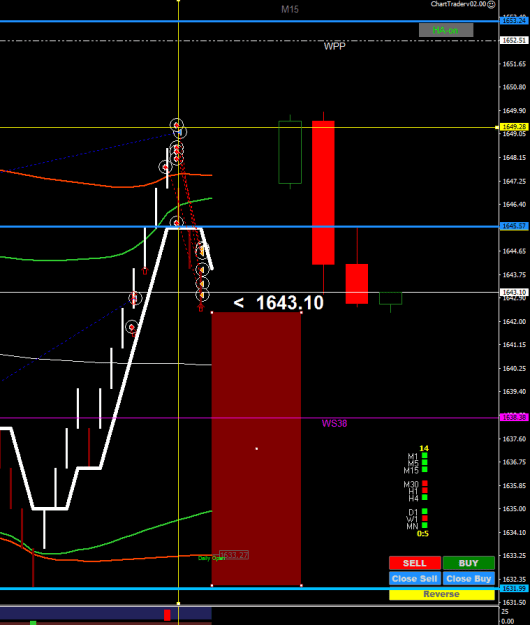Click the green BUY button

(469, 563)
